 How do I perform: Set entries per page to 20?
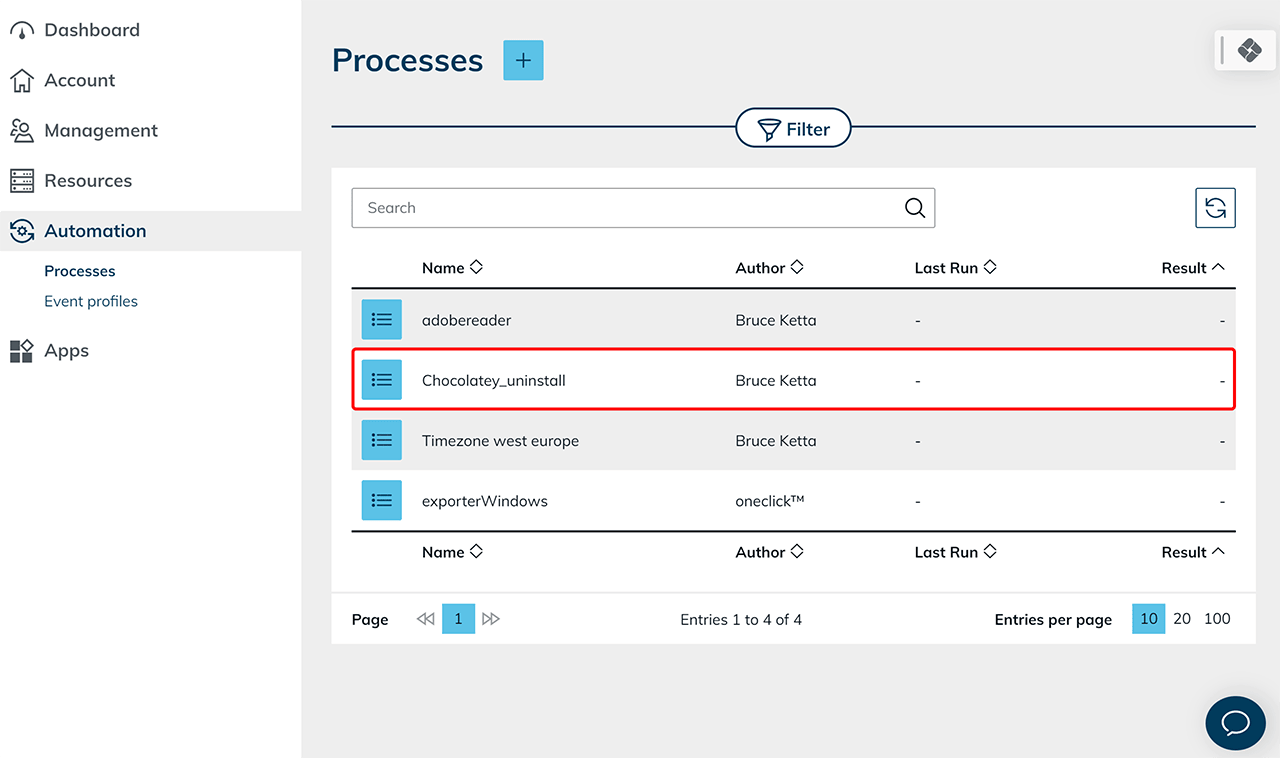pyautogui.click(x=1182, y=619)
